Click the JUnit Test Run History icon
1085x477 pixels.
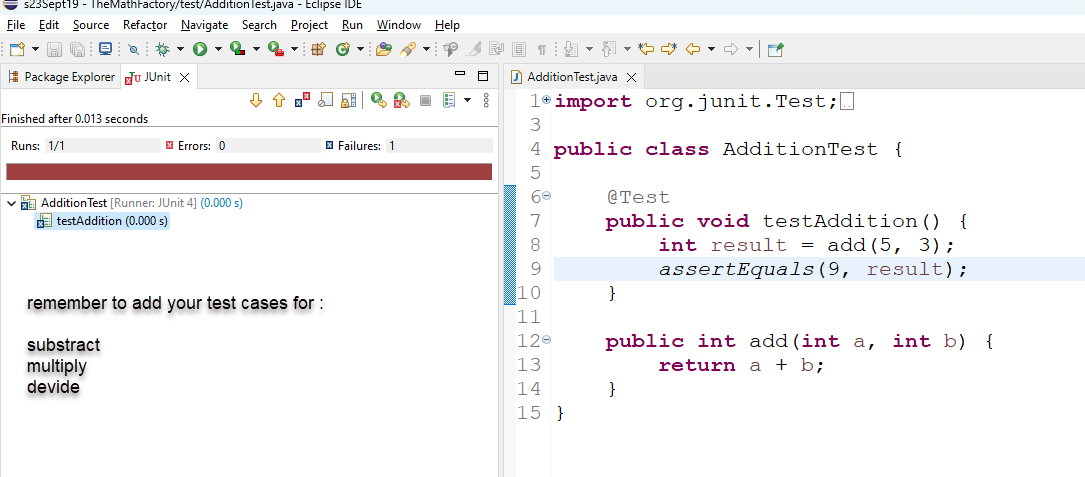tap(448, 100)
